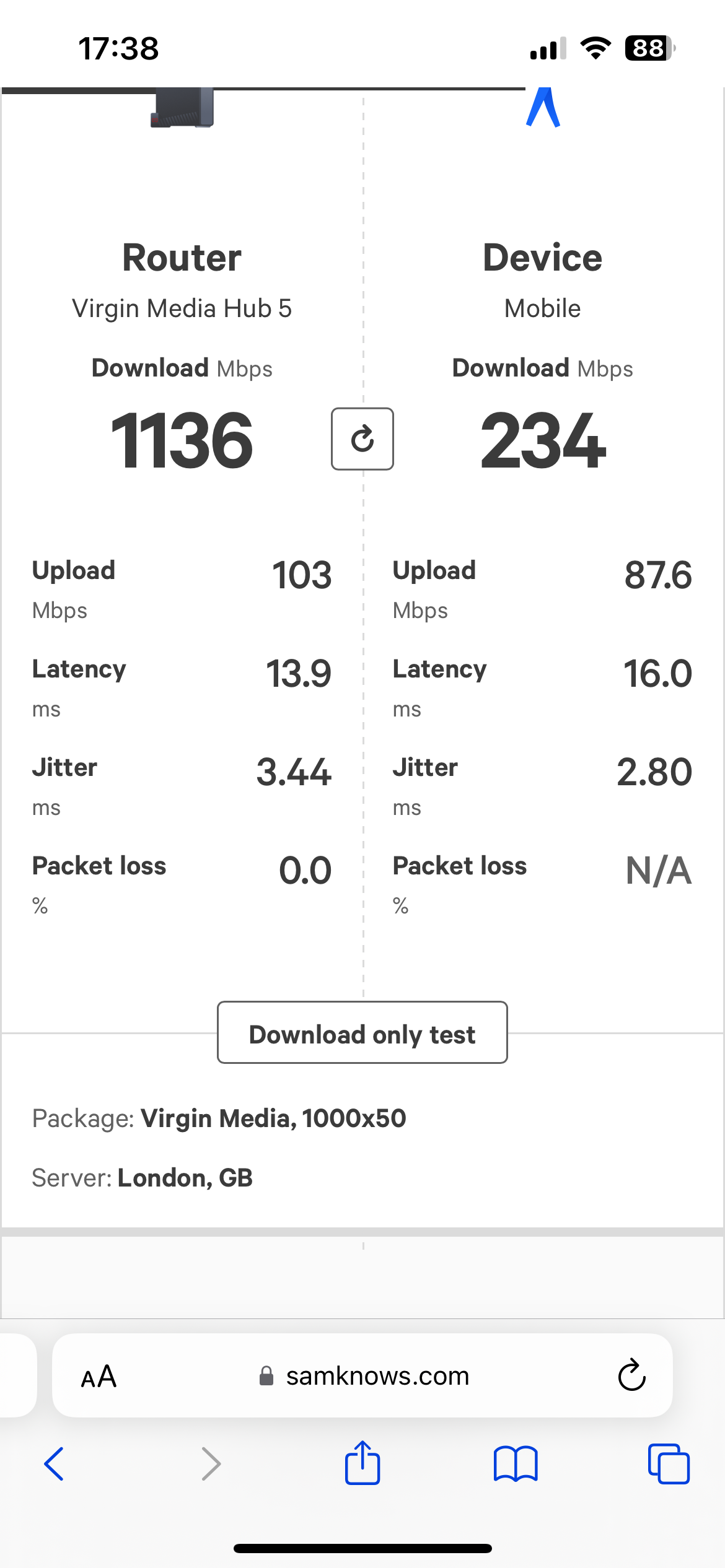Screen dimensions: 725x1568
Task: Focus the samknows.com address field
Action: click(x=362, y=1375)
